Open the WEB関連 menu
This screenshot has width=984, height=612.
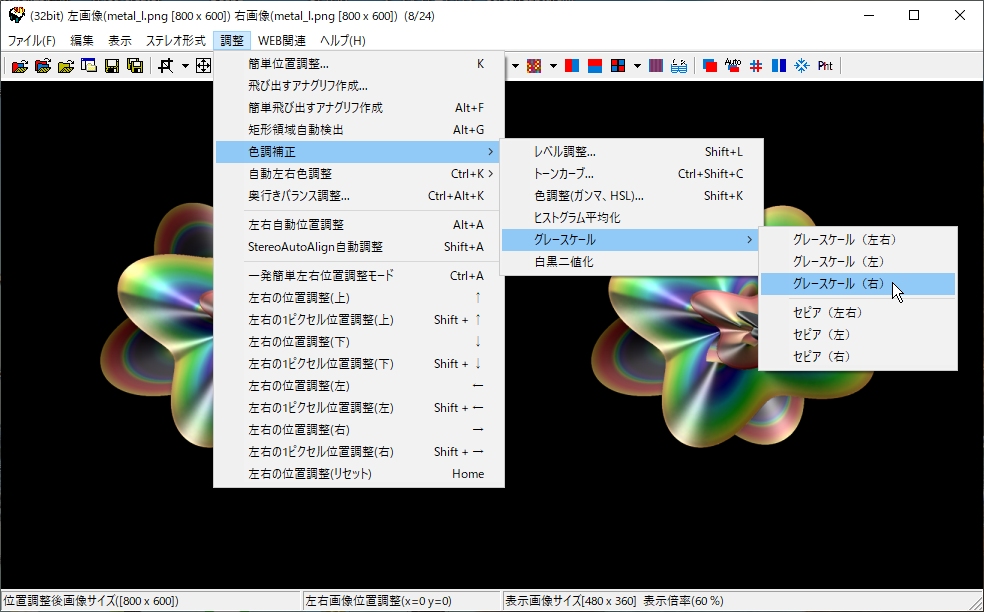point(282,41)
